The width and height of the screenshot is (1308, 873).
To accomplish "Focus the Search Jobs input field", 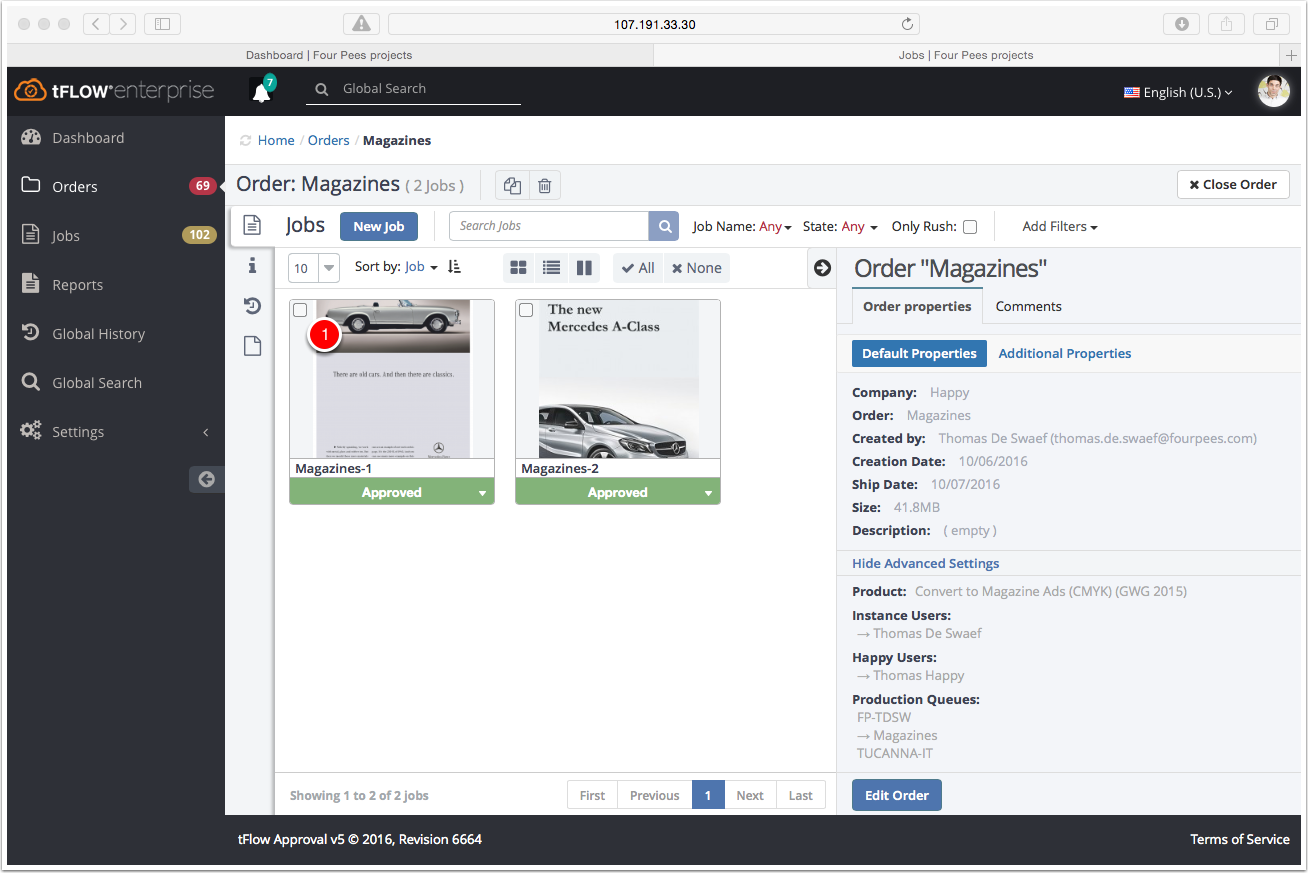I will (549, 226).
